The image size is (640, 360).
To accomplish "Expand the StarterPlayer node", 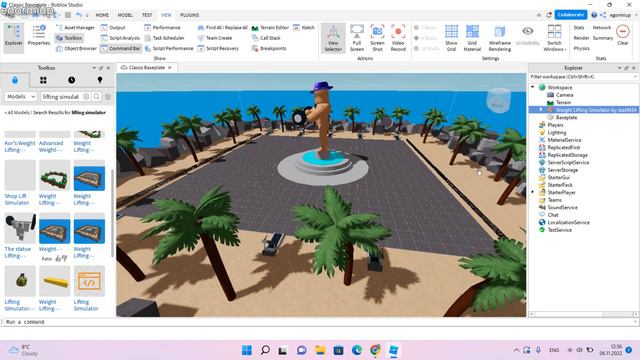I will point(533,192).
